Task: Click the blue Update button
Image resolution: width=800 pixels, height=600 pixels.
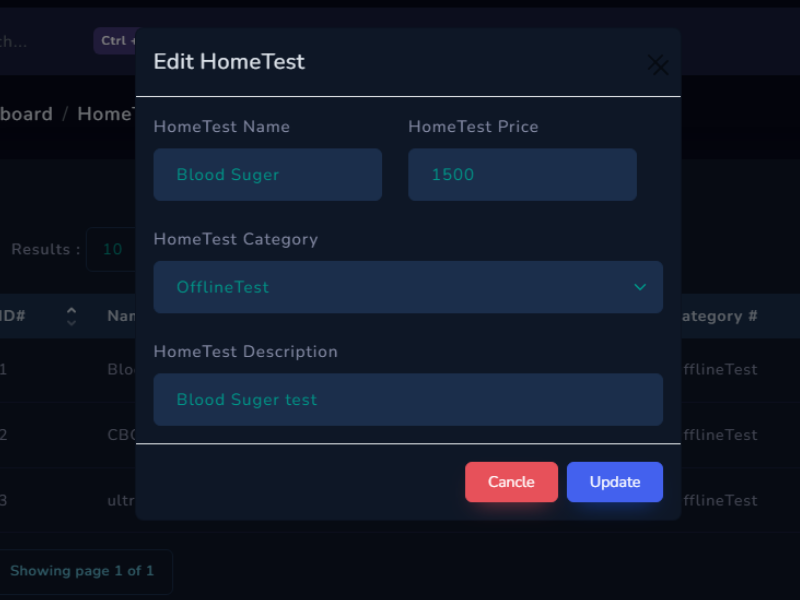Action: tap(614, 482)
